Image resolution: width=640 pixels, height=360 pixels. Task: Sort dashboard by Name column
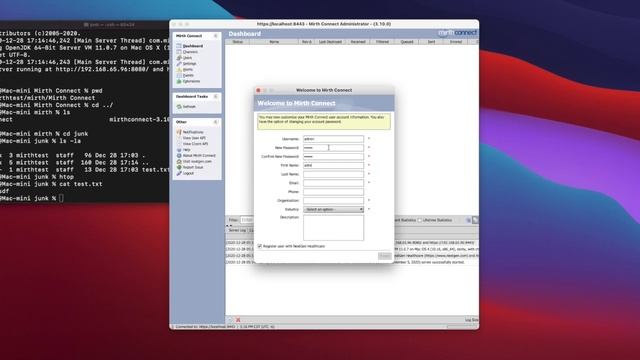coord(274,42)
